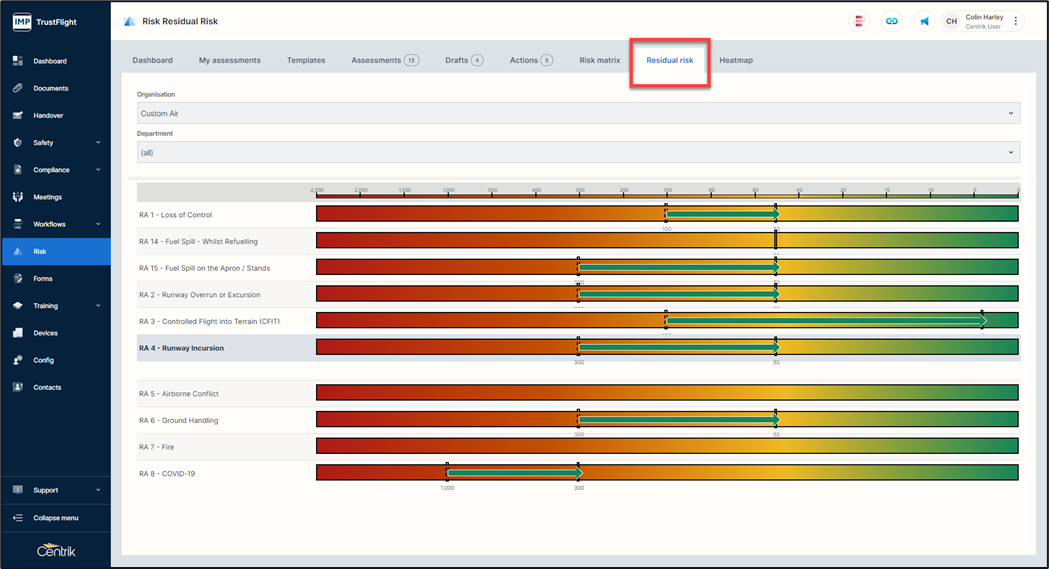Switch to the Risk matrix tab

click(600, 61)
